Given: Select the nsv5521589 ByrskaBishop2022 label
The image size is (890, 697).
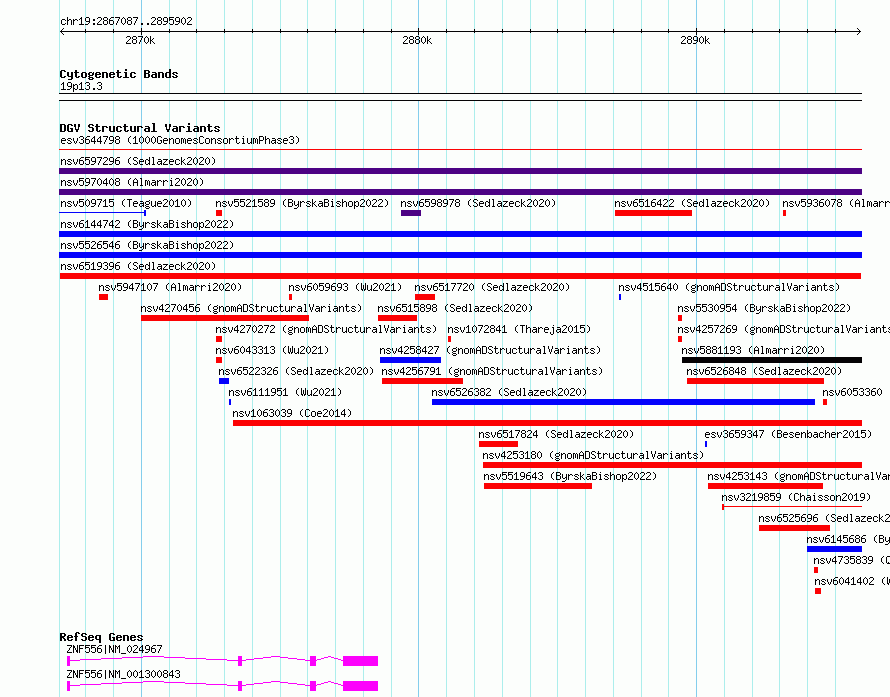Looking at the screenshot, I should [302, 203].
